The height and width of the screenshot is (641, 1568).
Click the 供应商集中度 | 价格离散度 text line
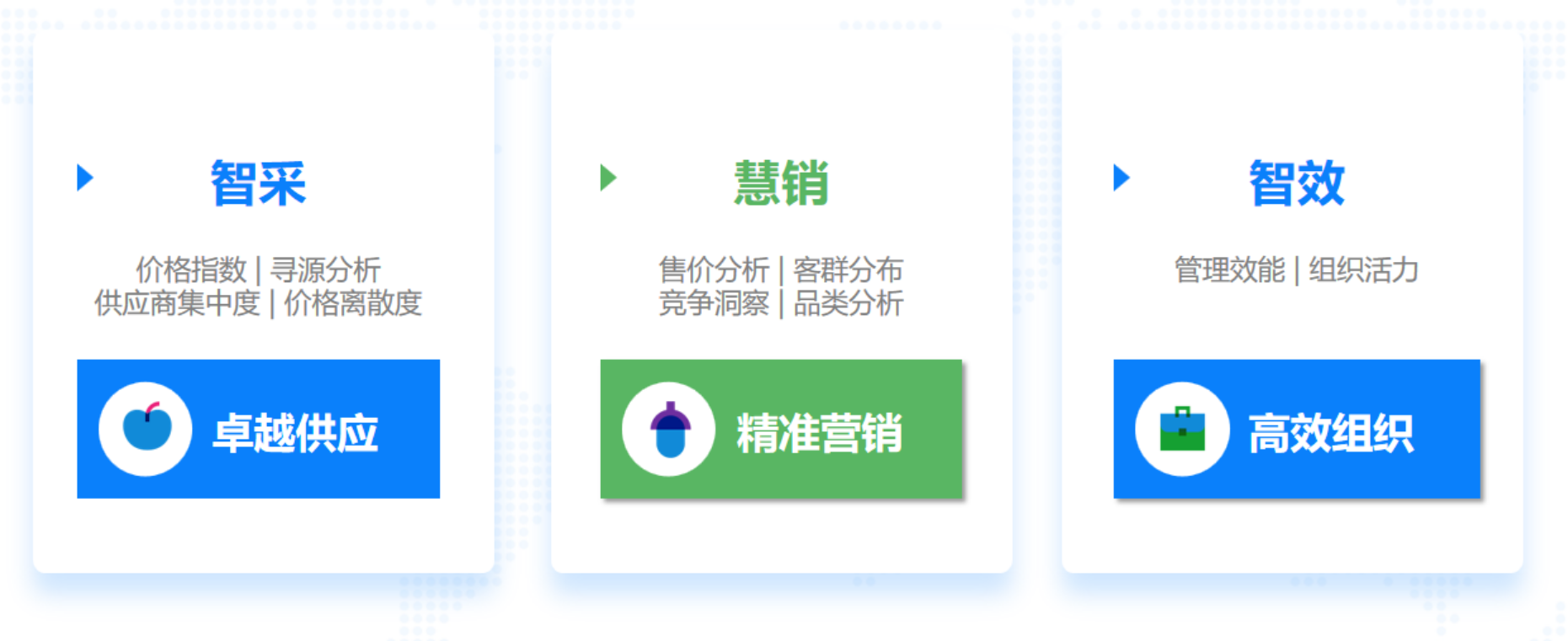pyautogui.click(x=259, y=303)
